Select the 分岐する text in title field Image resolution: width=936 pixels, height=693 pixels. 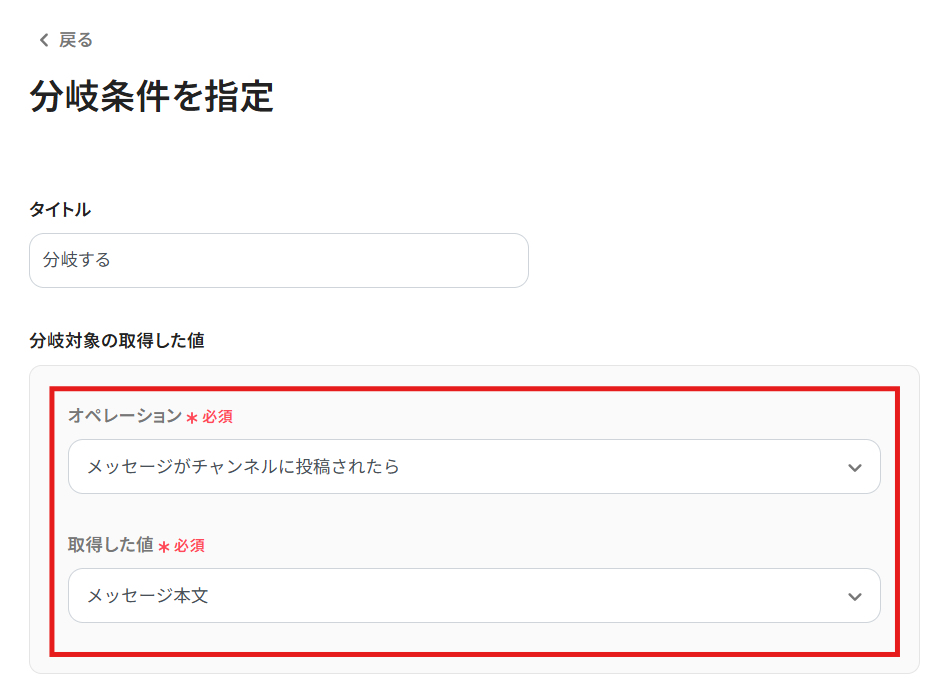(77, 260)
